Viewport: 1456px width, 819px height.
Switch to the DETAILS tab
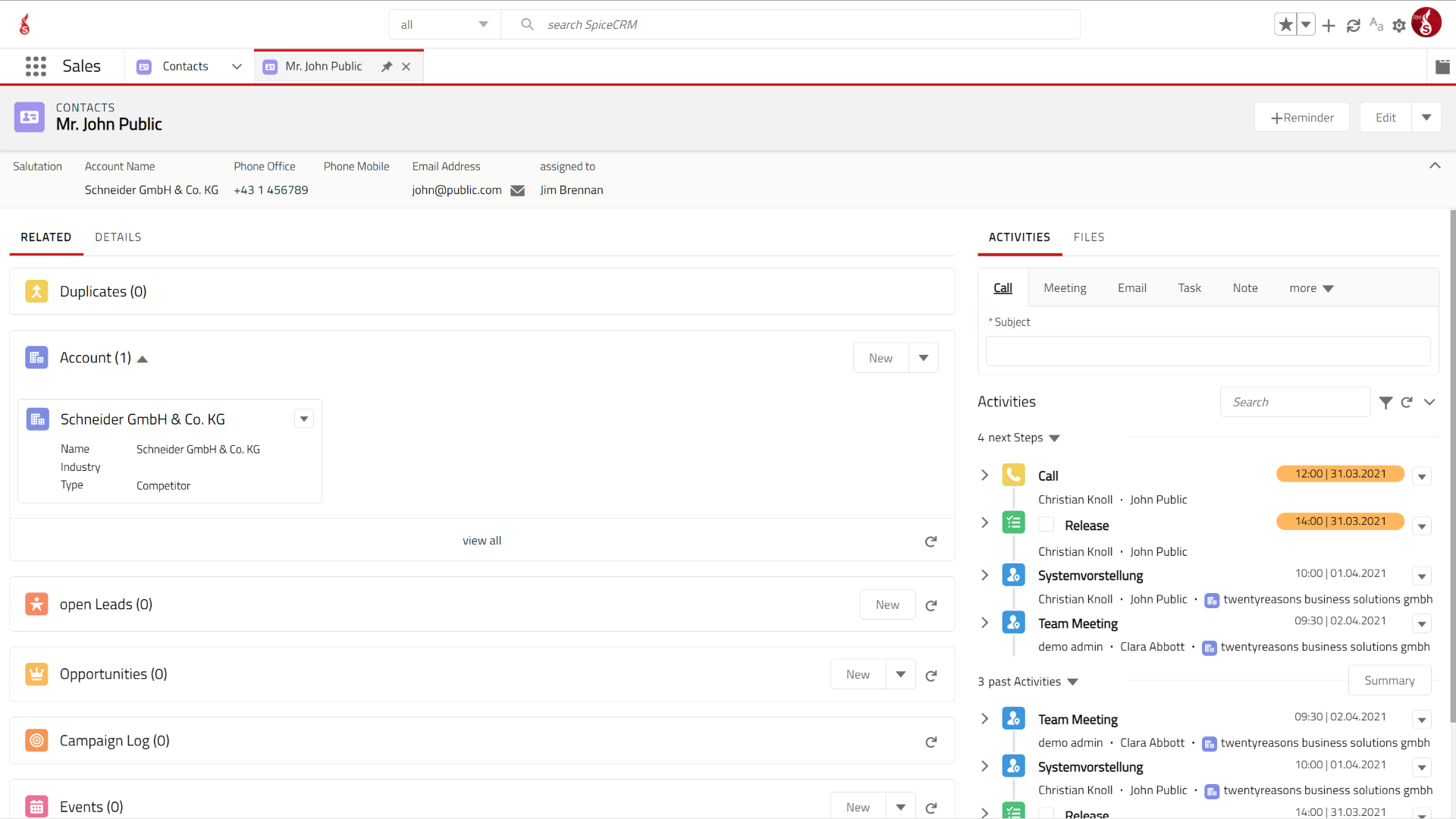pyautogui.click(x=118, y=237)
